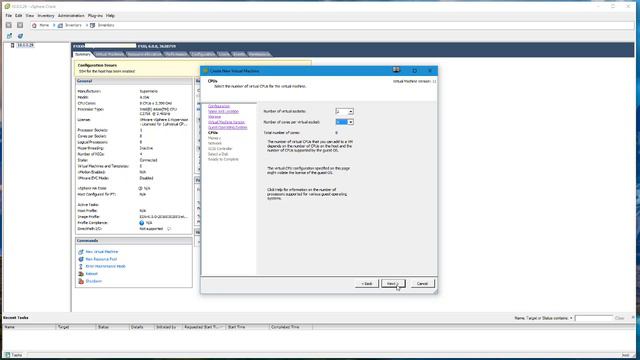
Task: Click the Home breadcrumb label
Action: [x=44, y=25]
